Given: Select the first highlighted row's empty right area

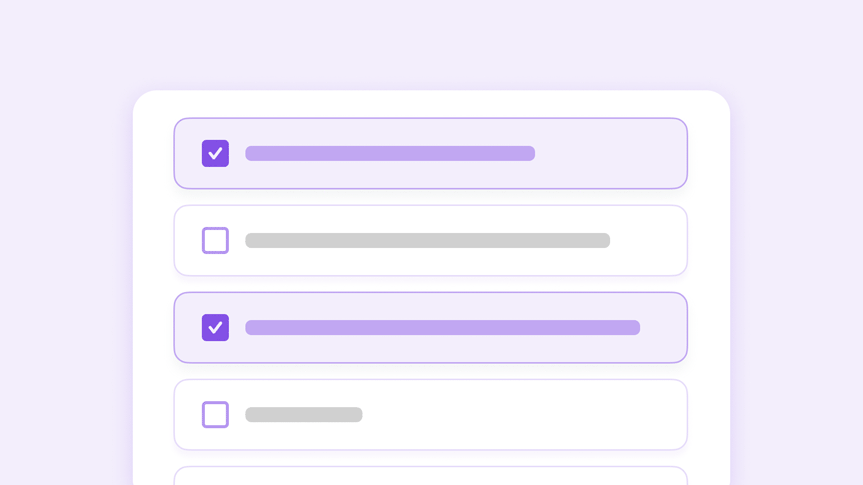Looking at the screenshot, I should tap(610, 153).
